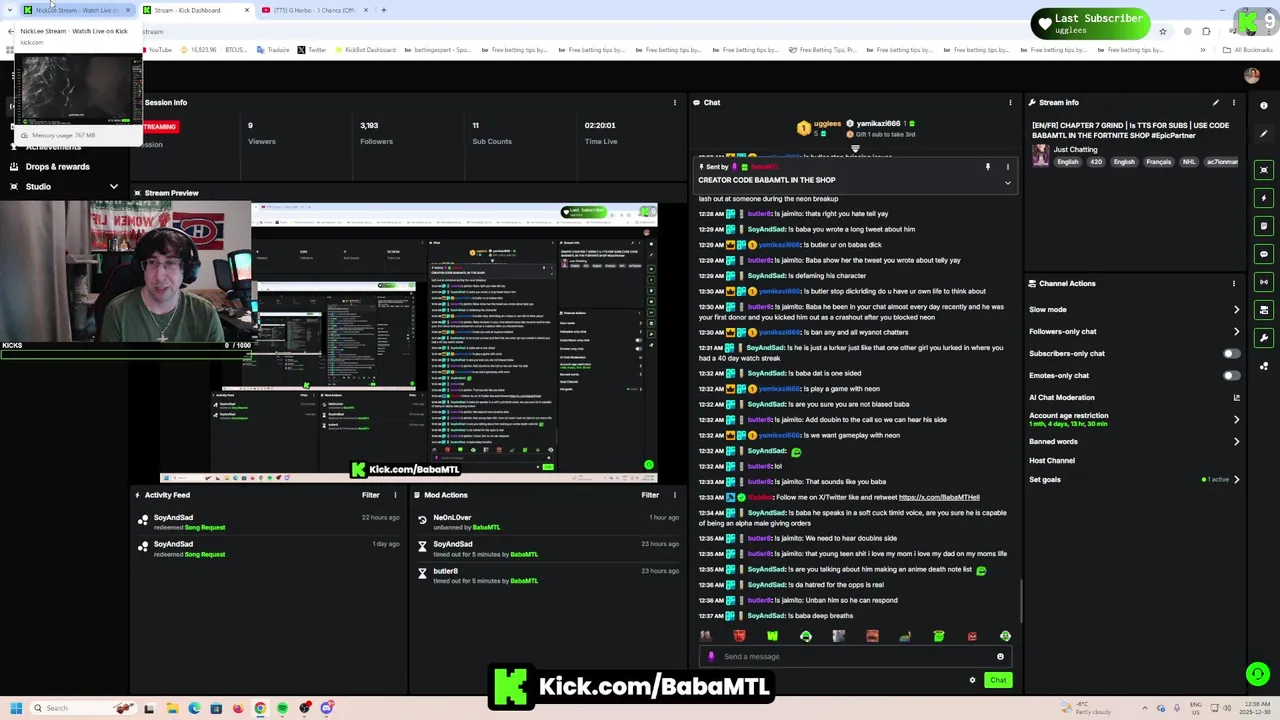The height and width of the screenshot is (720, 1280).
Task: Open Mod Actions three-dot menu
Action: [675, 495]
